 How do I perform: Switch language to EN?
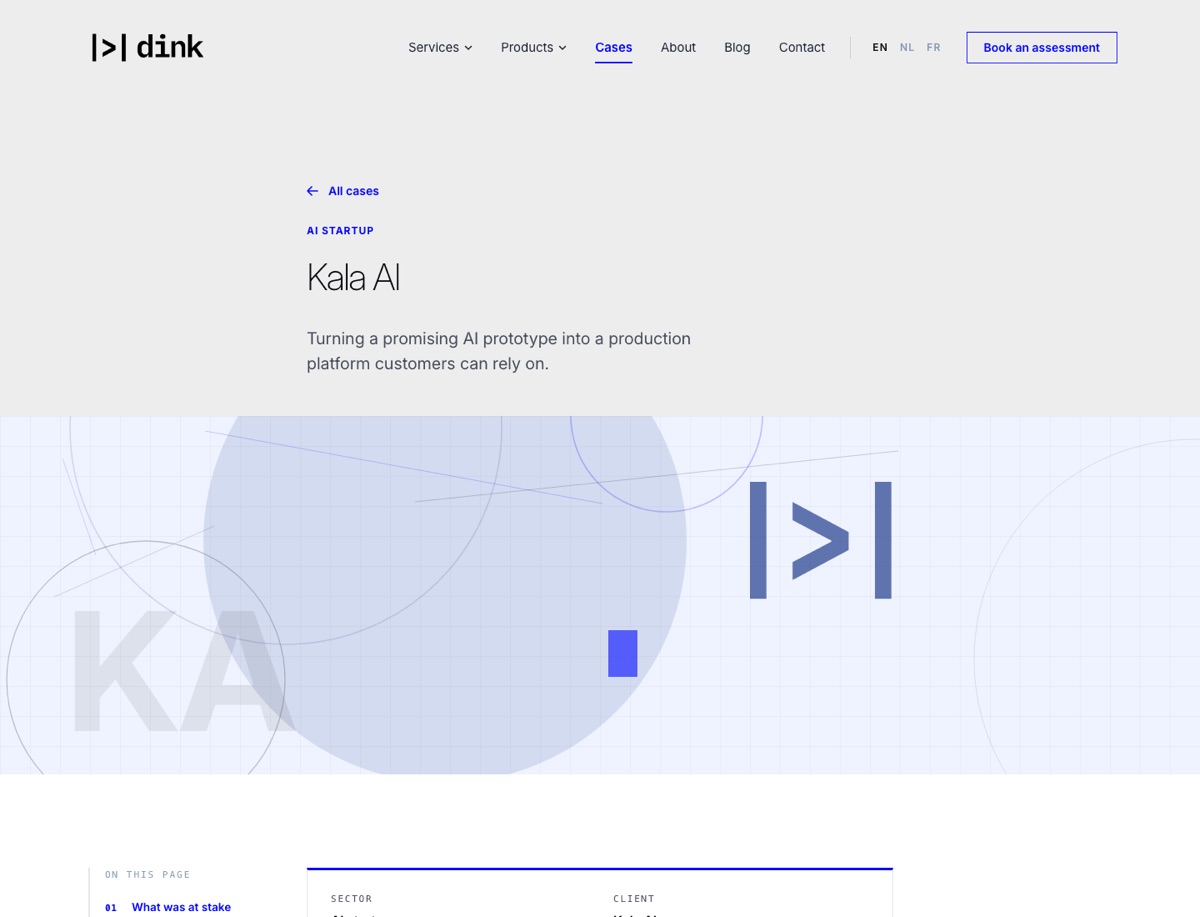point(880,47)
